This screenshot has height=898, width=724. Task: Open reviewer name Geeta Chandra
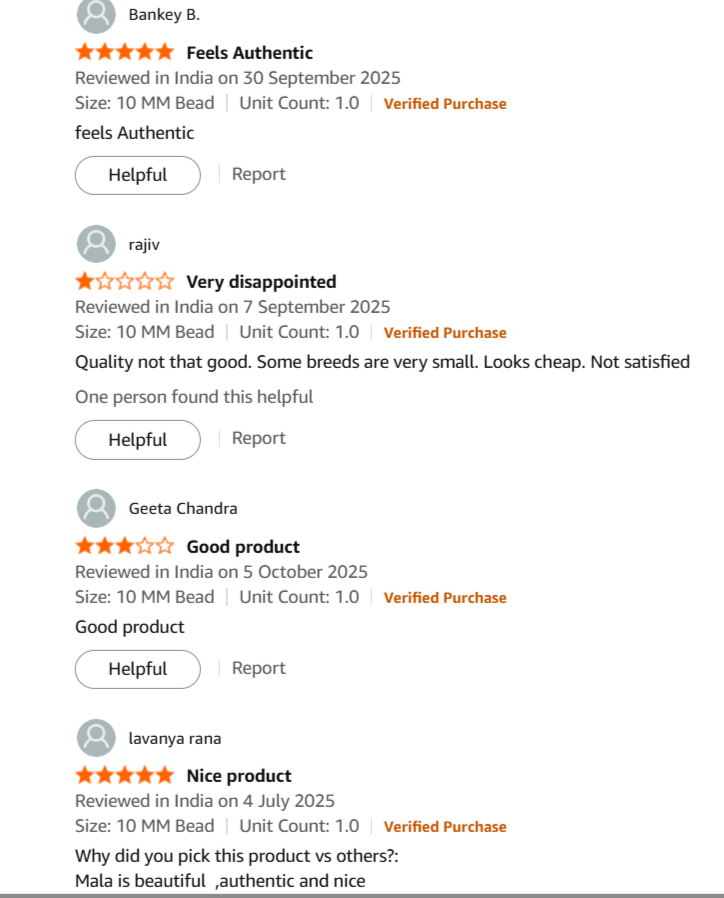(x=183, y=509)
